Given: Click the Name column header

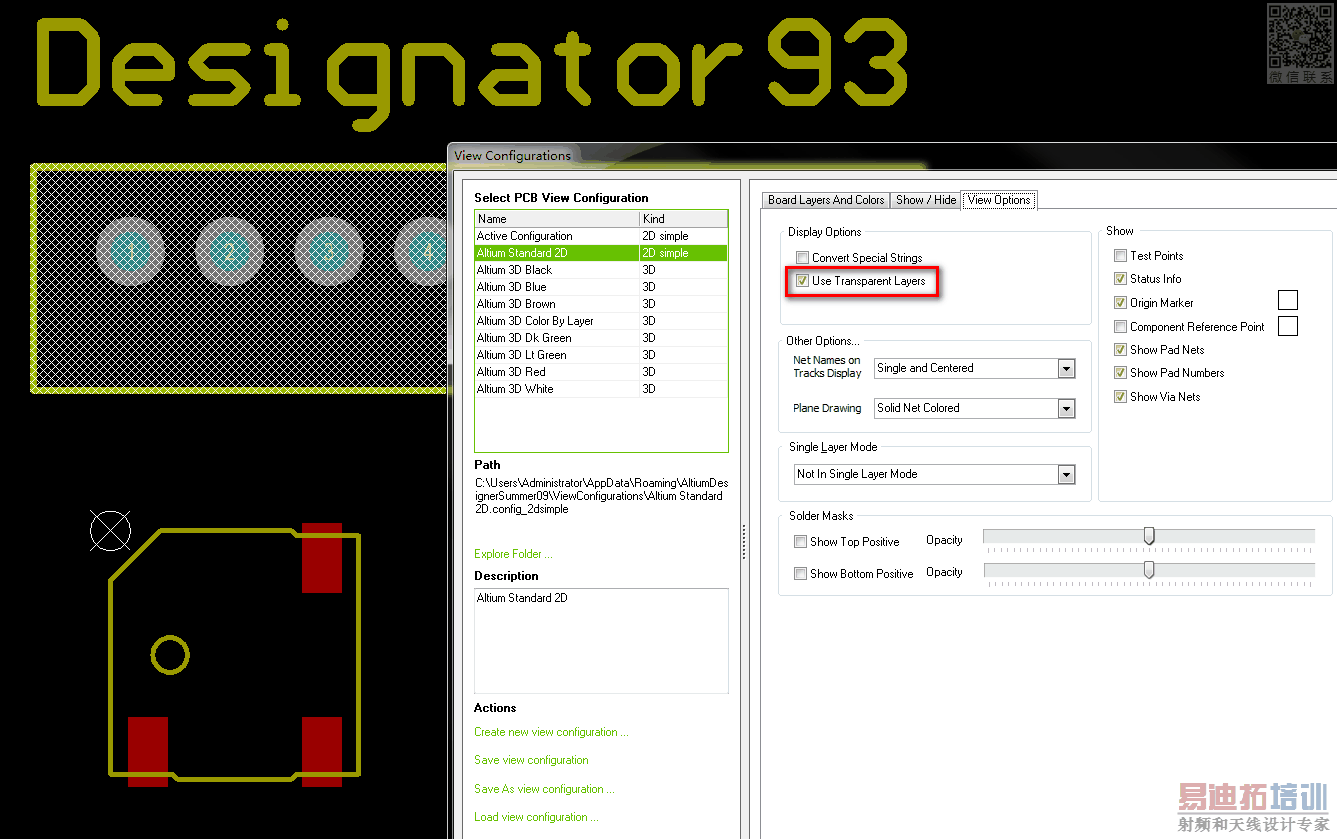Looking at the screenshot, I should 557,219.
